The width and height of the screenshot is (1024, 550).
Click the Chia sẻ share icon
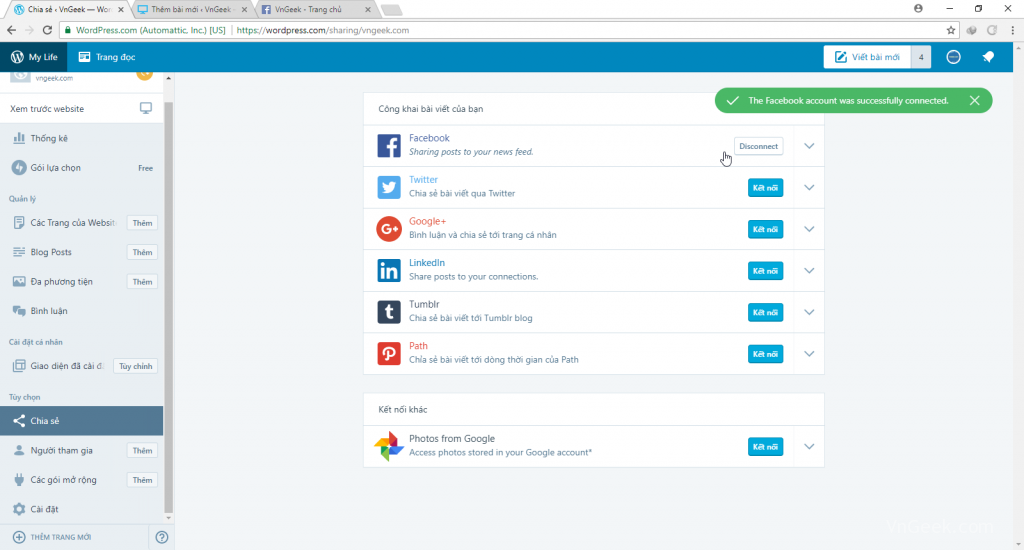point(19,421)
